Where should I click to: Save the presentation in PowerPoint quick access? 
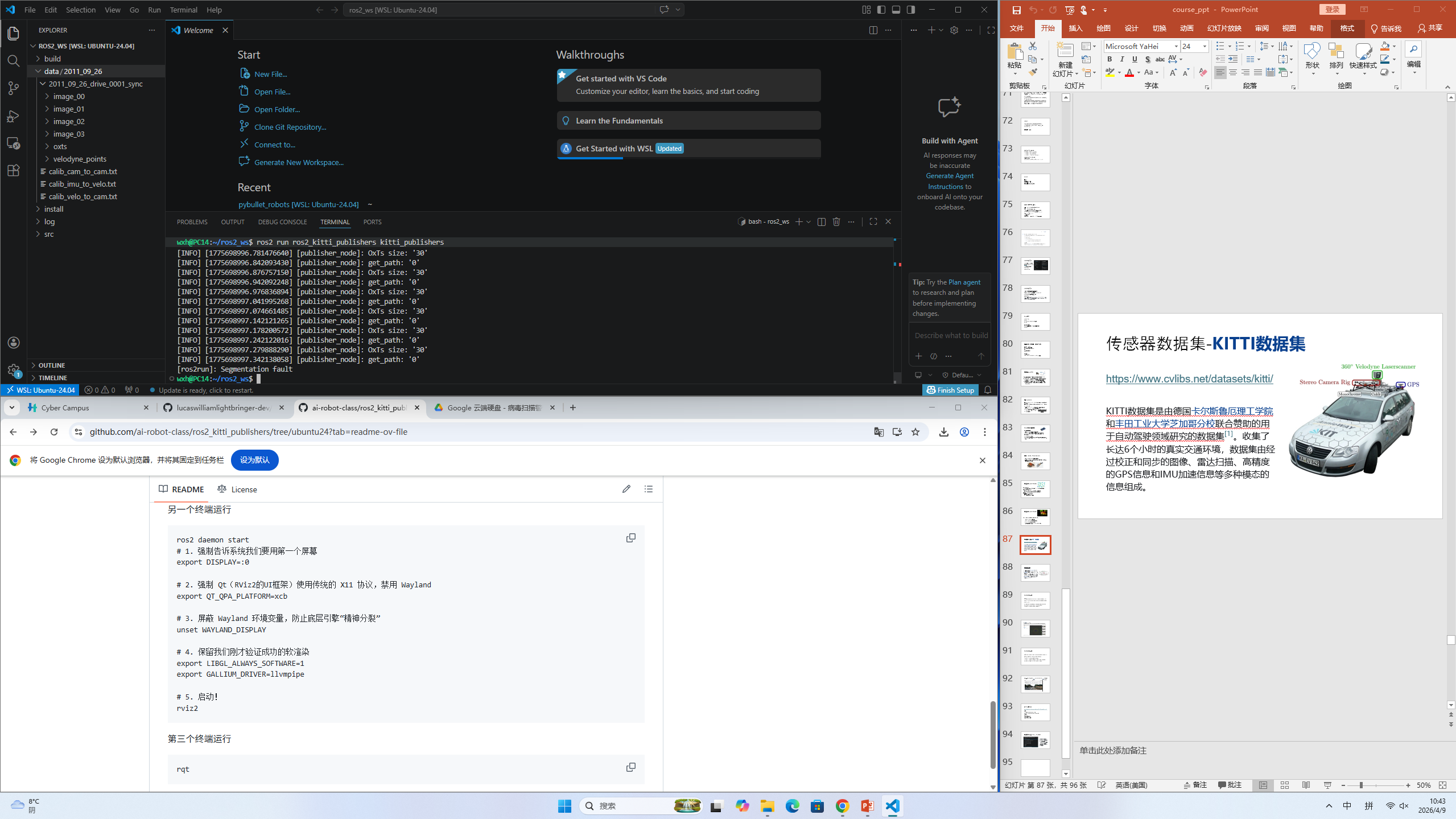(x=1016, y=10)
